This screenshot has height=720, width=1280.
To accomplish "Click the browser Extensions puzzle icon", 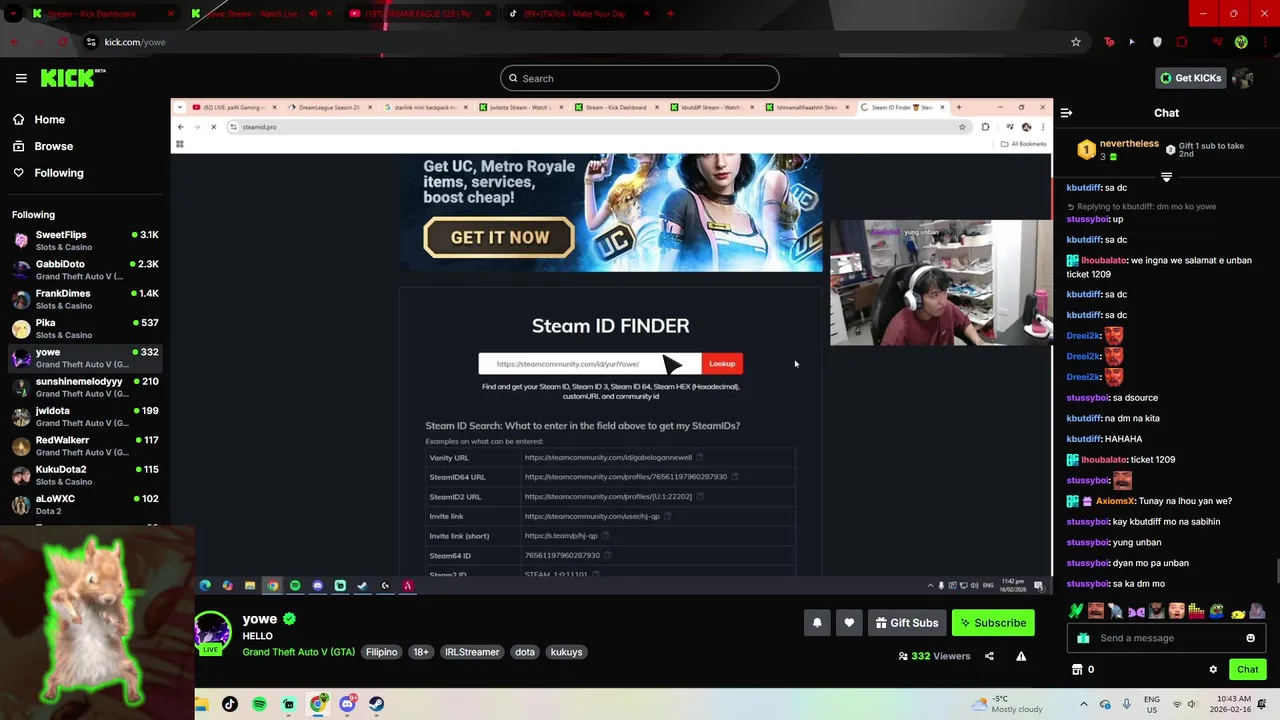I will 1182,42.
